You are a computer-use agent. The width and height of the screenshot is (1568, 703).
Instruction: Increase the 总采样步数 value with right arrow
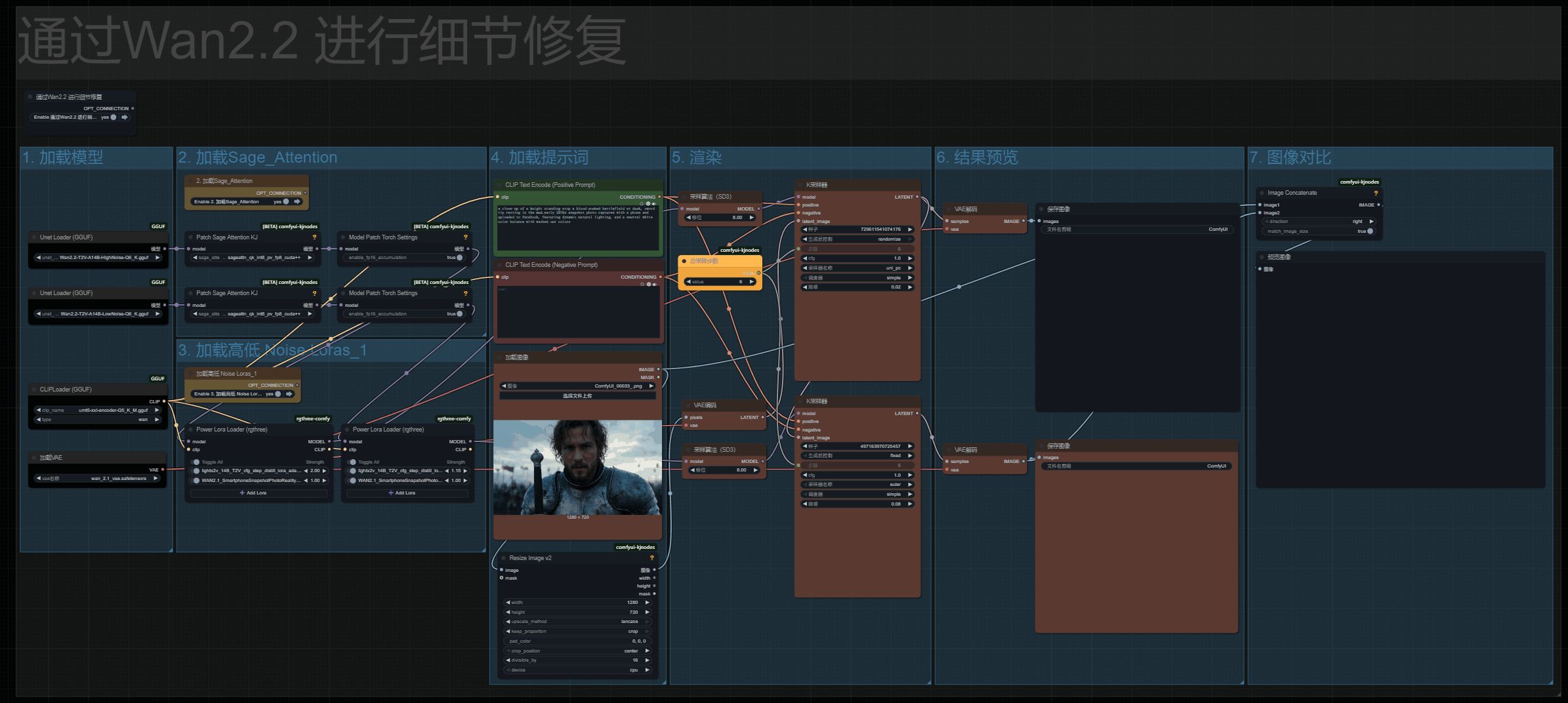click(752, 282)
